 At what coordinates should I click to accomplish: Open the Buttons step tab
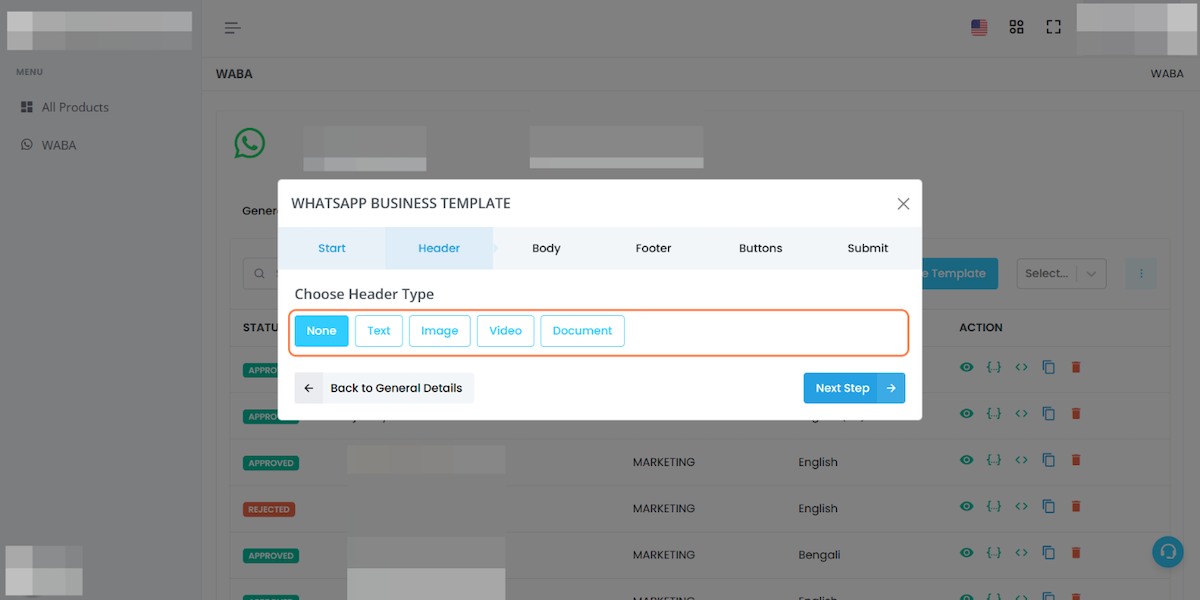coord(760,248)
